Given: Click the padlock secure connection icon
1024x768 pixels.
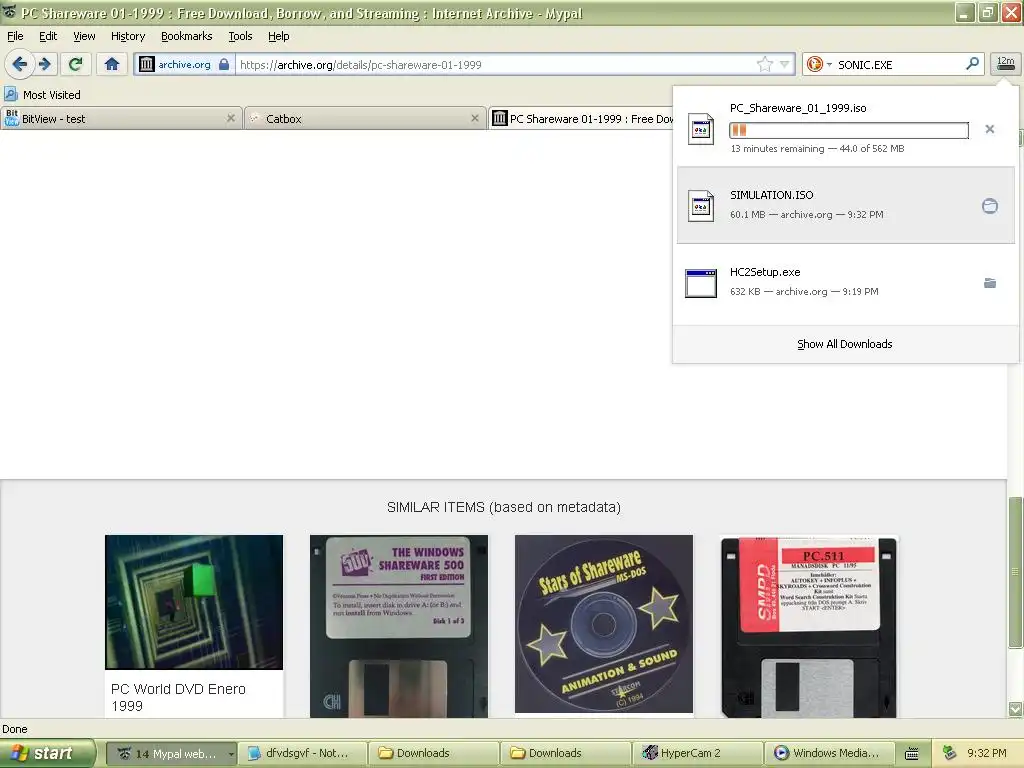Looking at the screenshot, I should click(x=224, y=64).
